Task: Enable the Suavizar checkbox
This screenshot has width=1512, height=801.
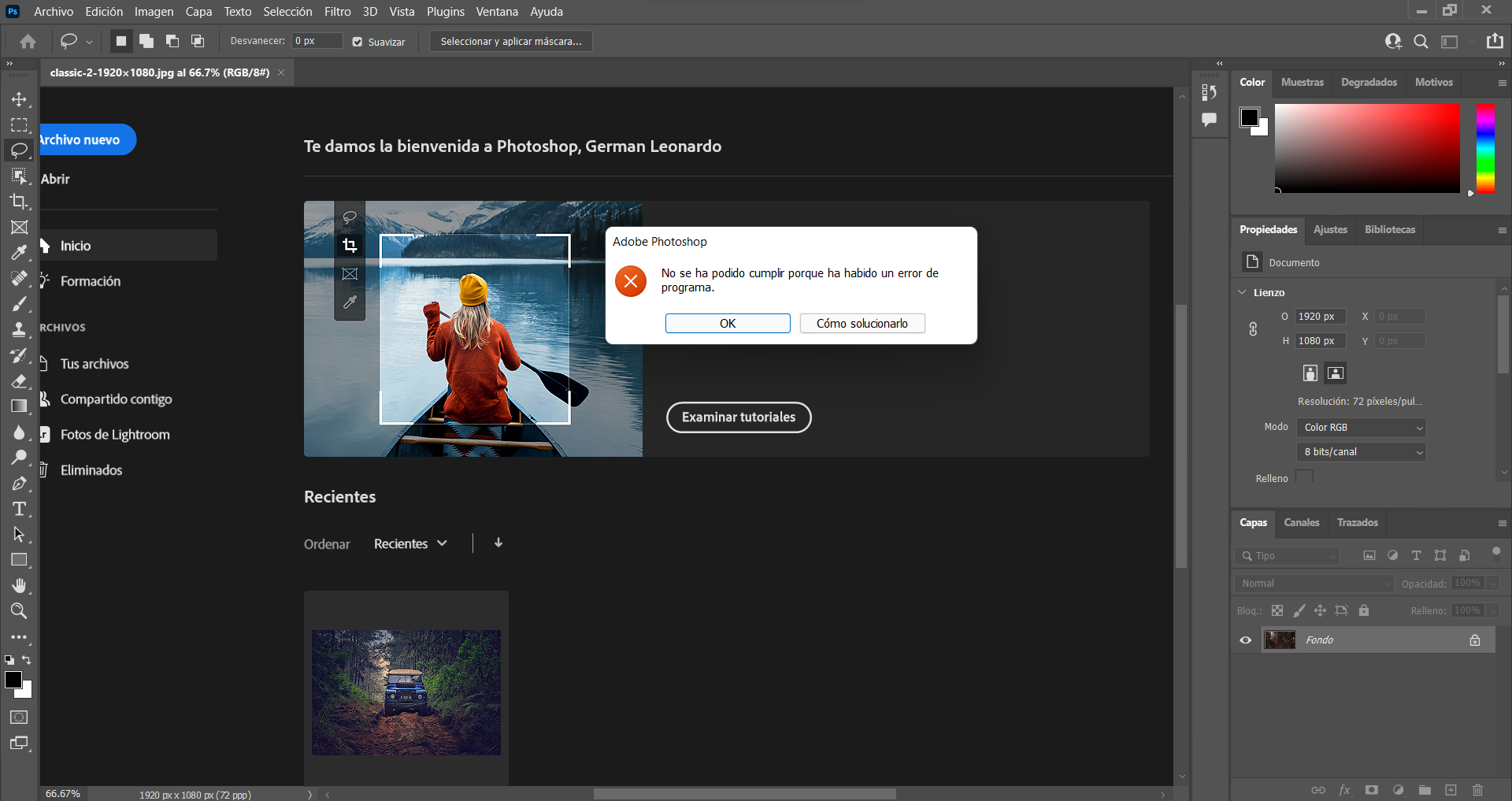Action: pyautogui.click(x=357, y=41)
